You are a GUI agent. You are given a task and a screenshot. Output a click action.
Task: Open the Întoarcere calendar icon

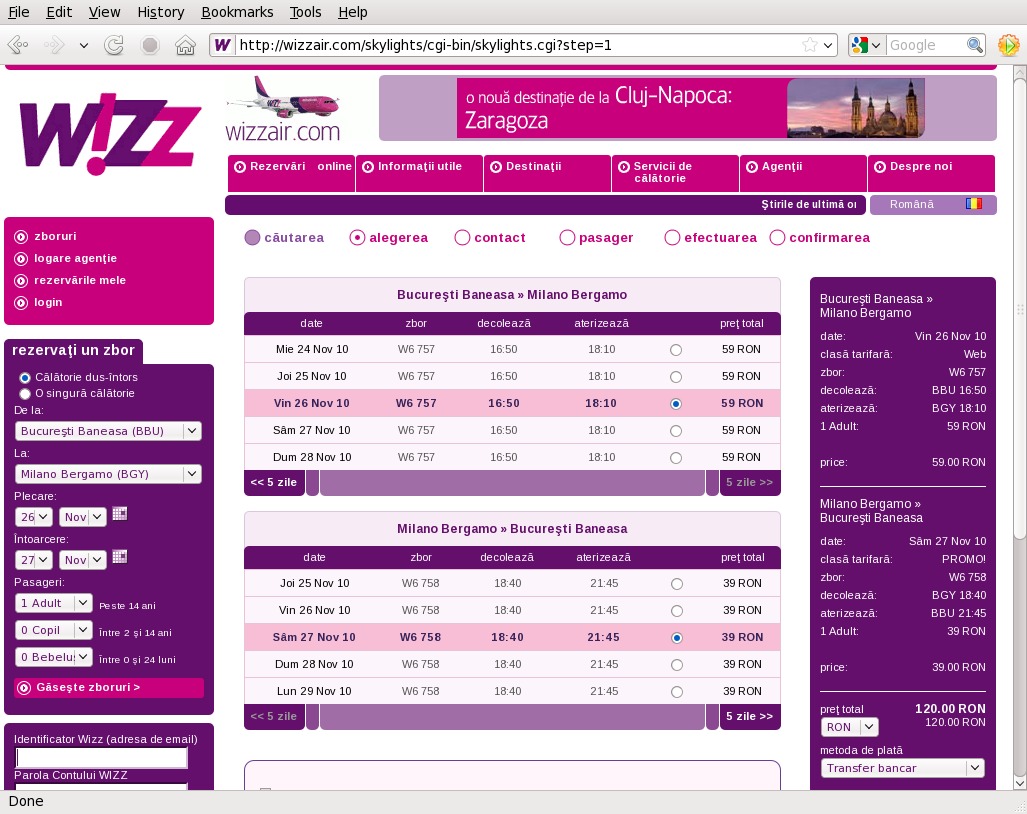(x=119, y=557)
